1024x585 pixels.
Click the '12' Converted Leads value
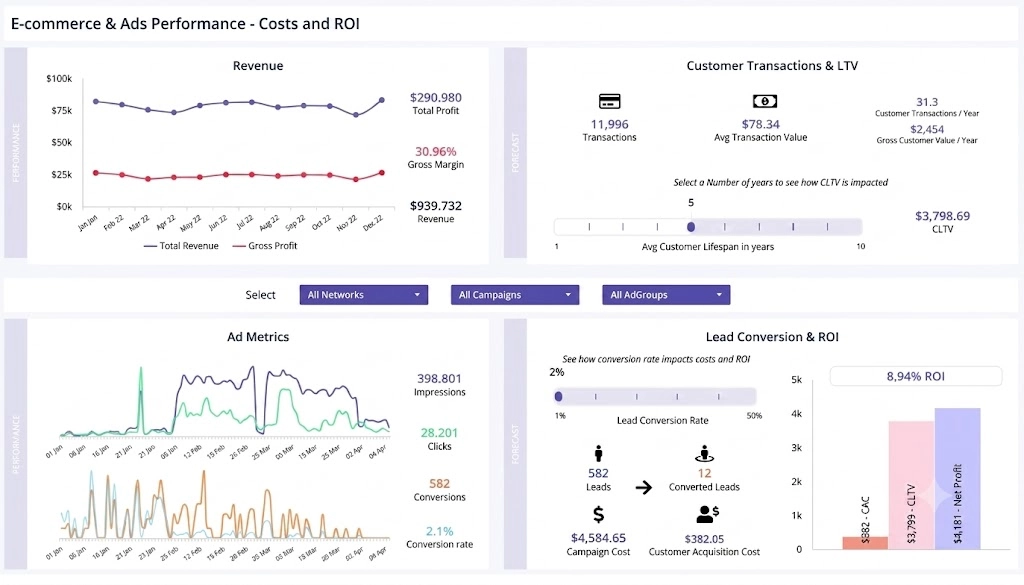click(704, 473)
